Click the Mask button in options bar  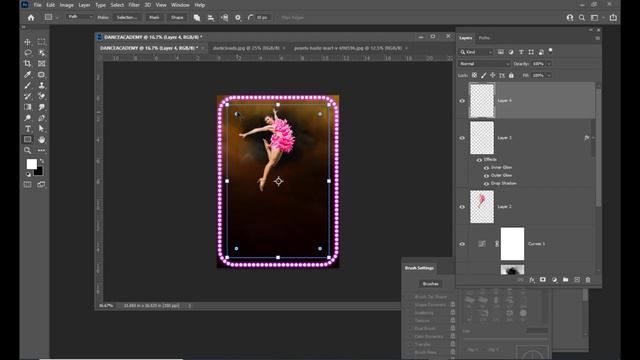(154, 18)
